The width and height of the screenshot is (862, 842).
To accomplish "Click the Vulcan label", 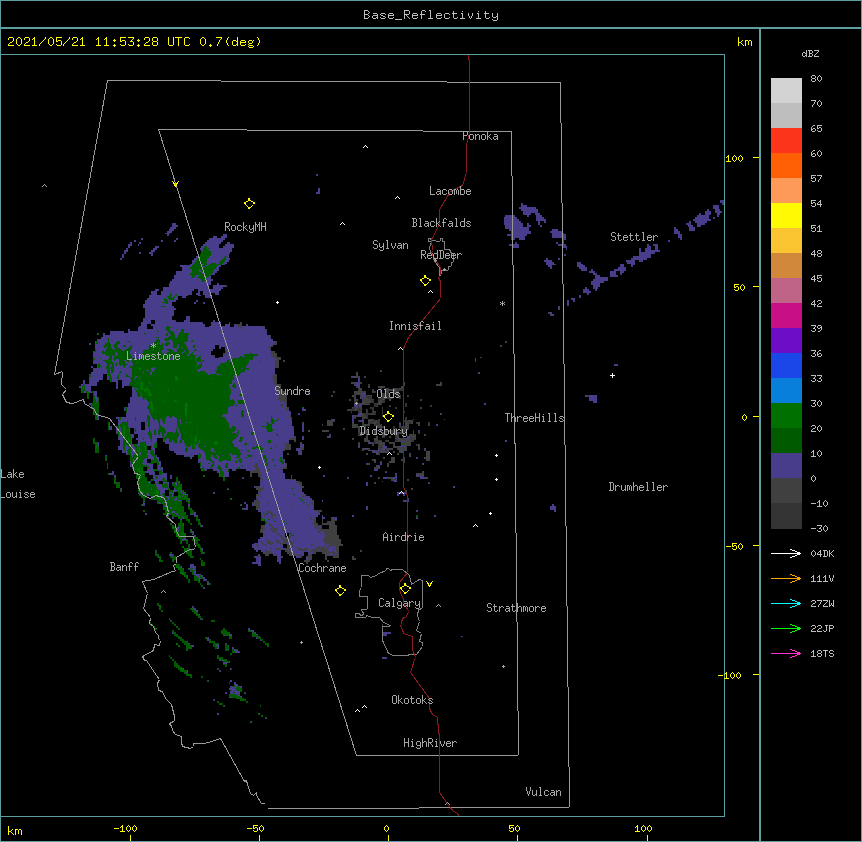I will point(543,792).
